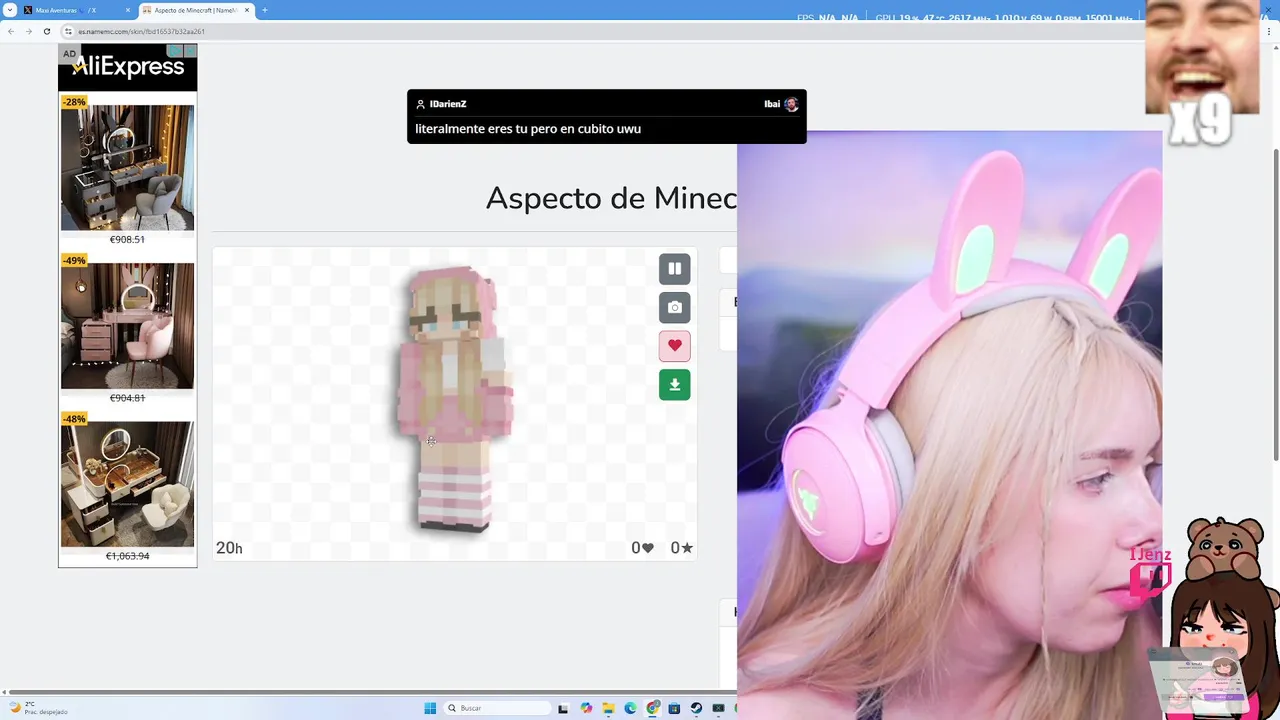Download the skin with the green button
1280x720 pixels.
tap(674, 385)
